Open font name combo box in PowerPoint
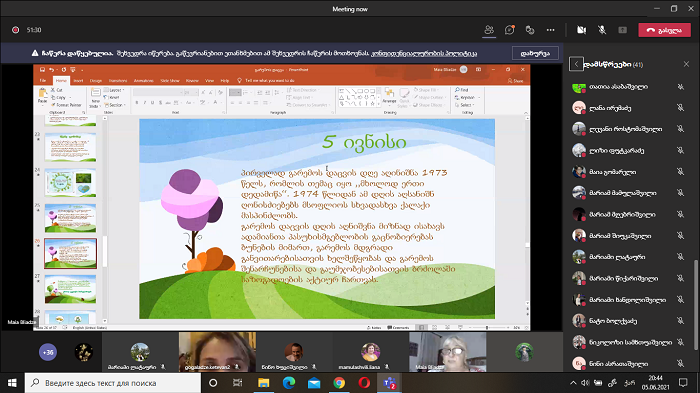The image size is (700, 393). tap(158, 92)
